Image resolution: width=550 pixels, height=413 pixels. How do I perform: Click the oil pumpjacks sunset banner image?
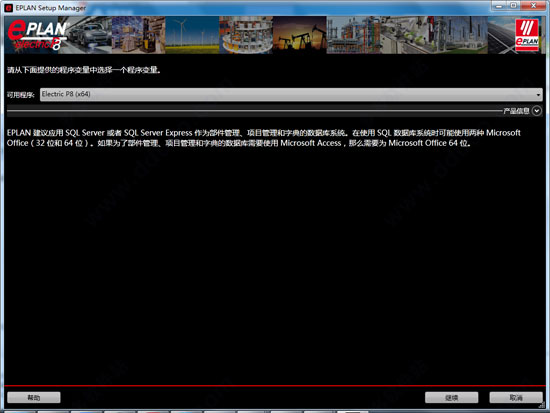pyautogui.click(x=300, y=35)
